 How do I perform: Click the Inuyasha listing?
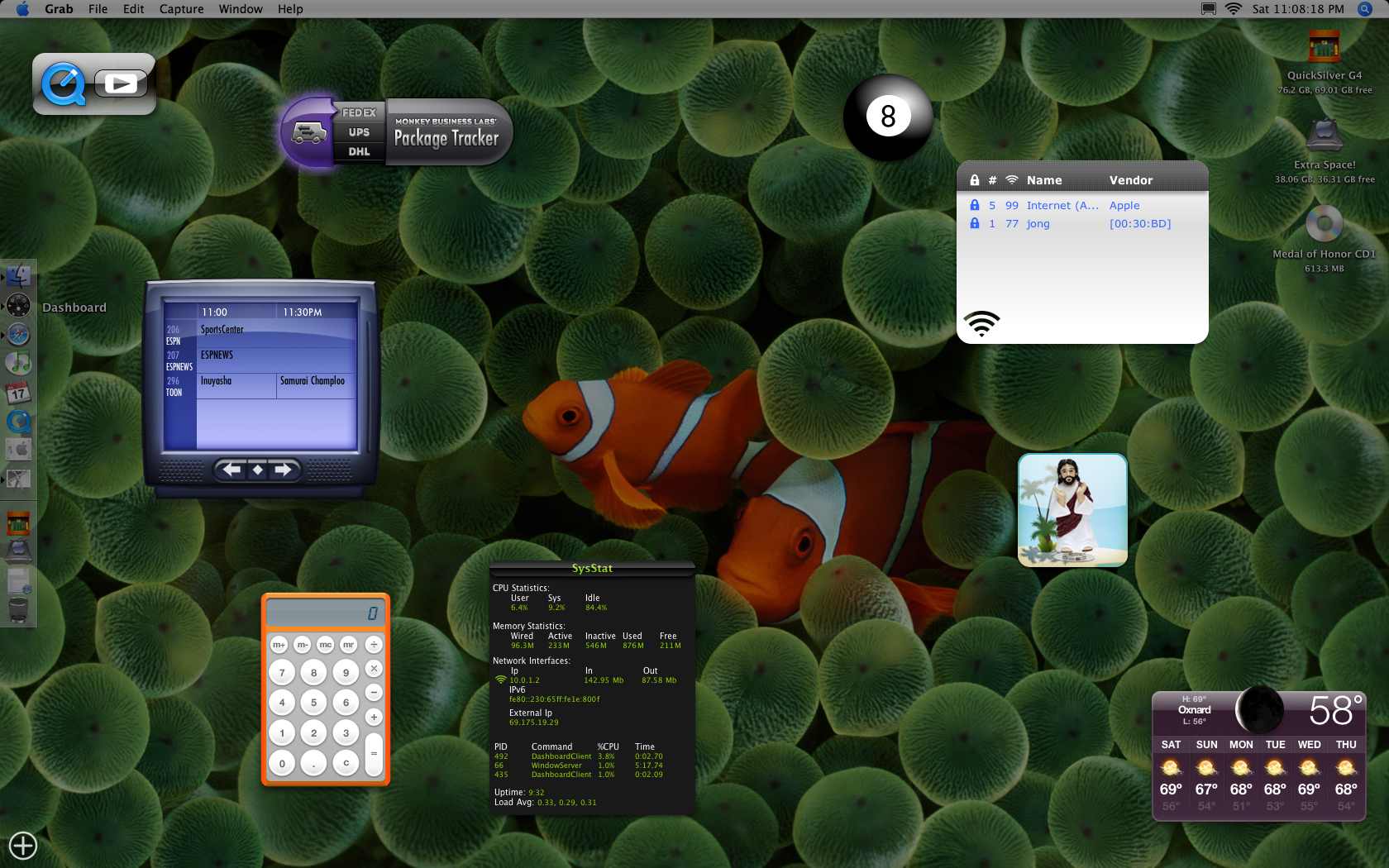coord(236,385)
